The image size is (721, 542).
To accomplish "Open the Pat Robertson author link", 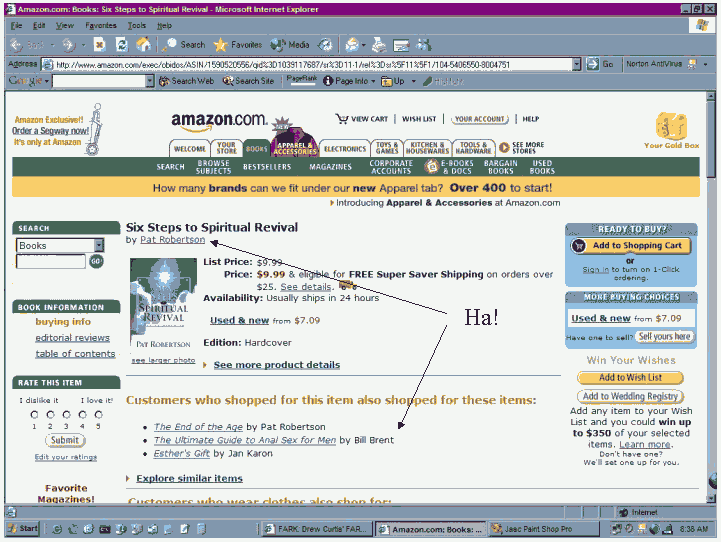I will coord(172,240).
